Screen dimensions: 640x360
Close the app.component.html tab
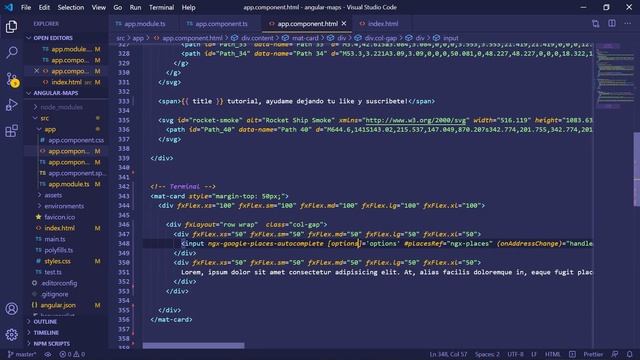point(344,24)
